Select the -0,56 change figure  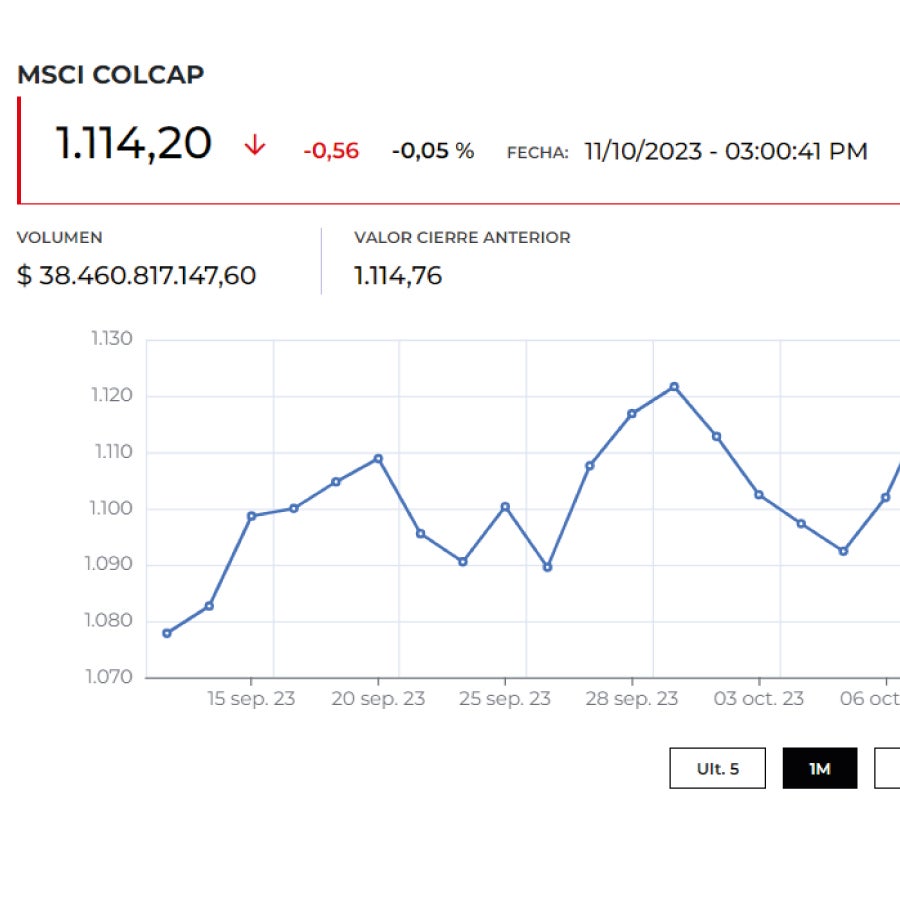click(x=331, y=150)
